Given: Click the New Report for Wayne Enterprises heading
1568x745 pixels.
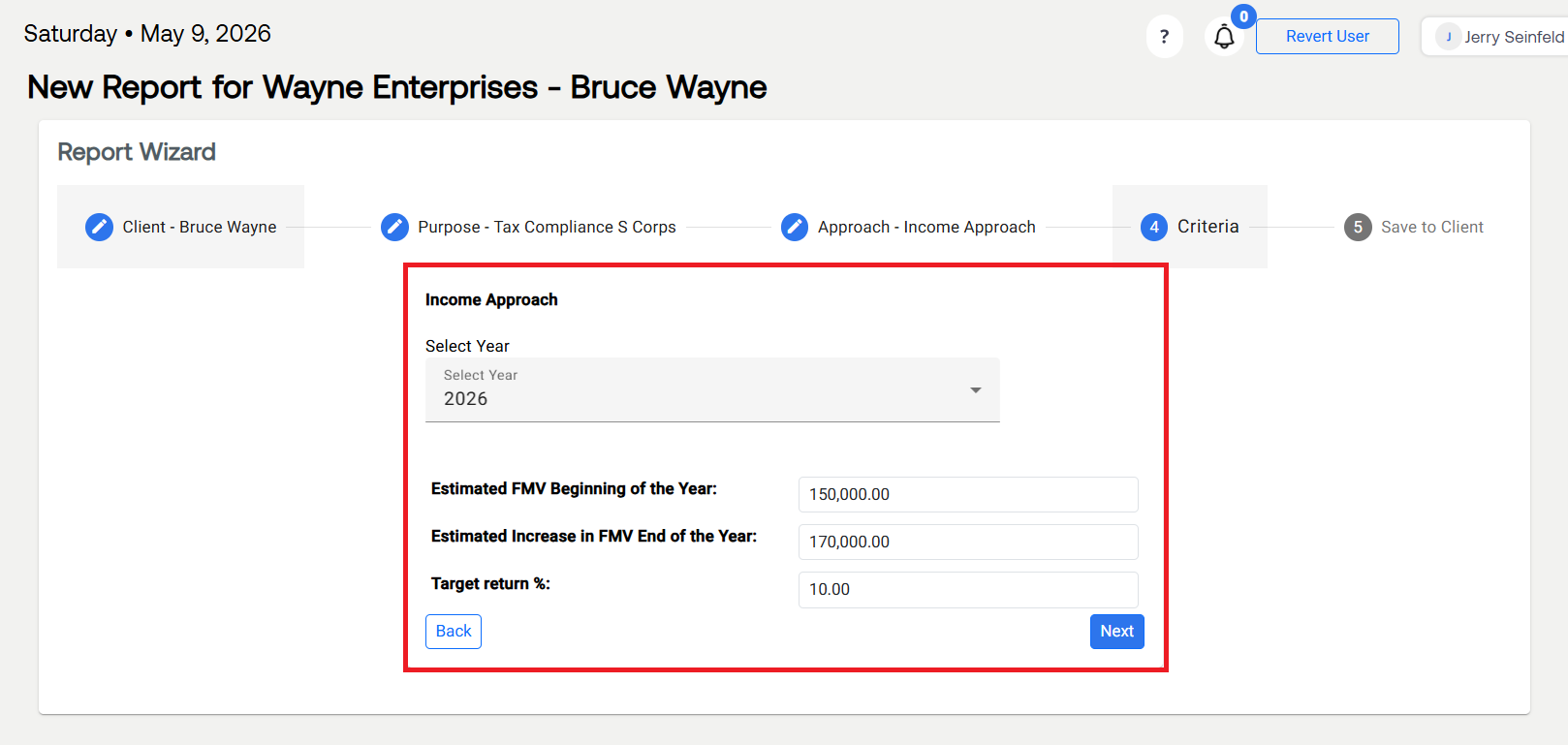Looking at the screenshot, I should pos(397,87).
